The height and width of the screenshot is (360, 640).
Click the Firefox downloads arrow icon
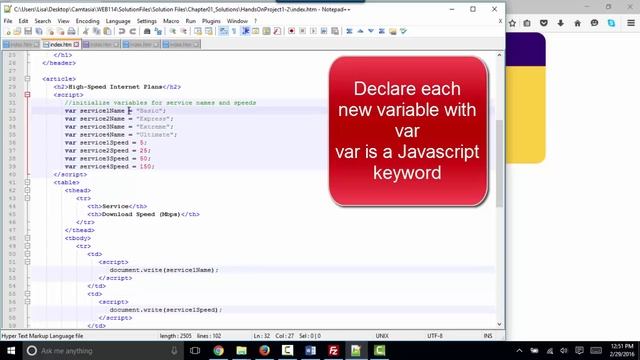click(560, 23)
